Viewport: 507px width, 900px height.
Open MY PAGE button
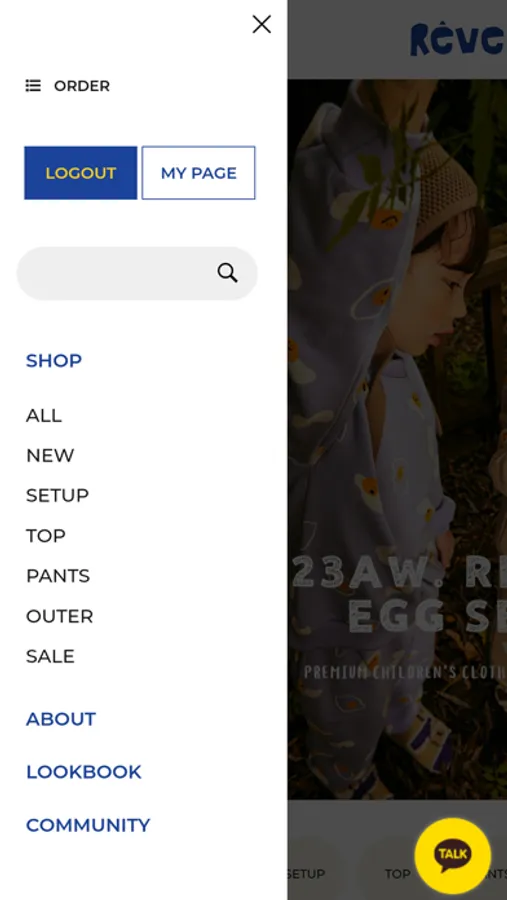coord(199,173)
